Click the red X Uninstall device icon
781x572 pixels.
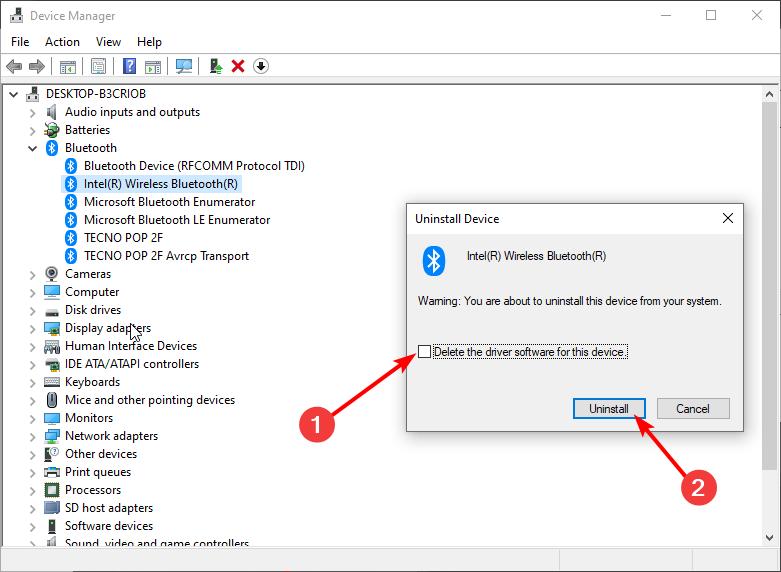(238, 66)
